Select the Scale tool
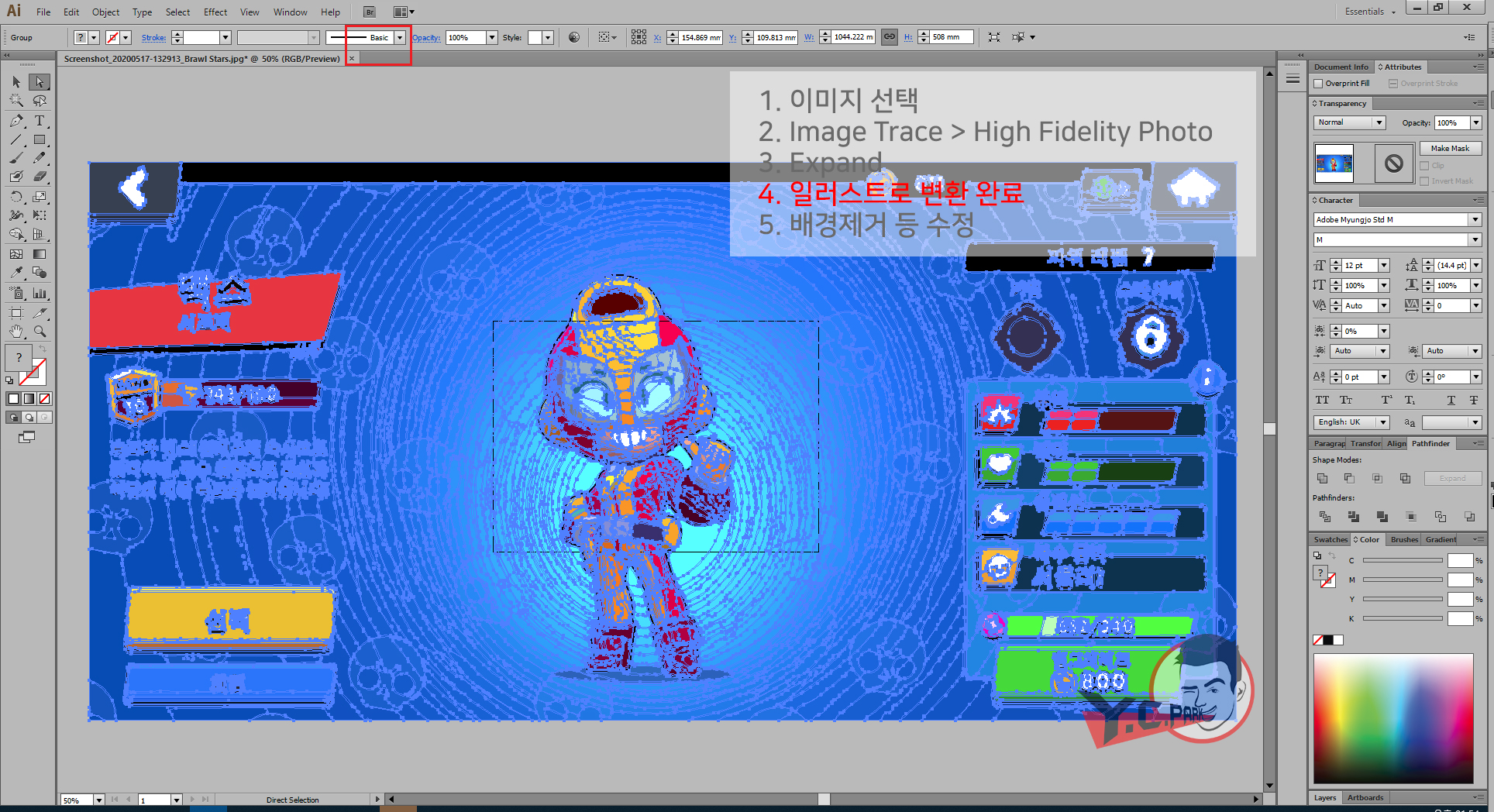 point(40,197)
